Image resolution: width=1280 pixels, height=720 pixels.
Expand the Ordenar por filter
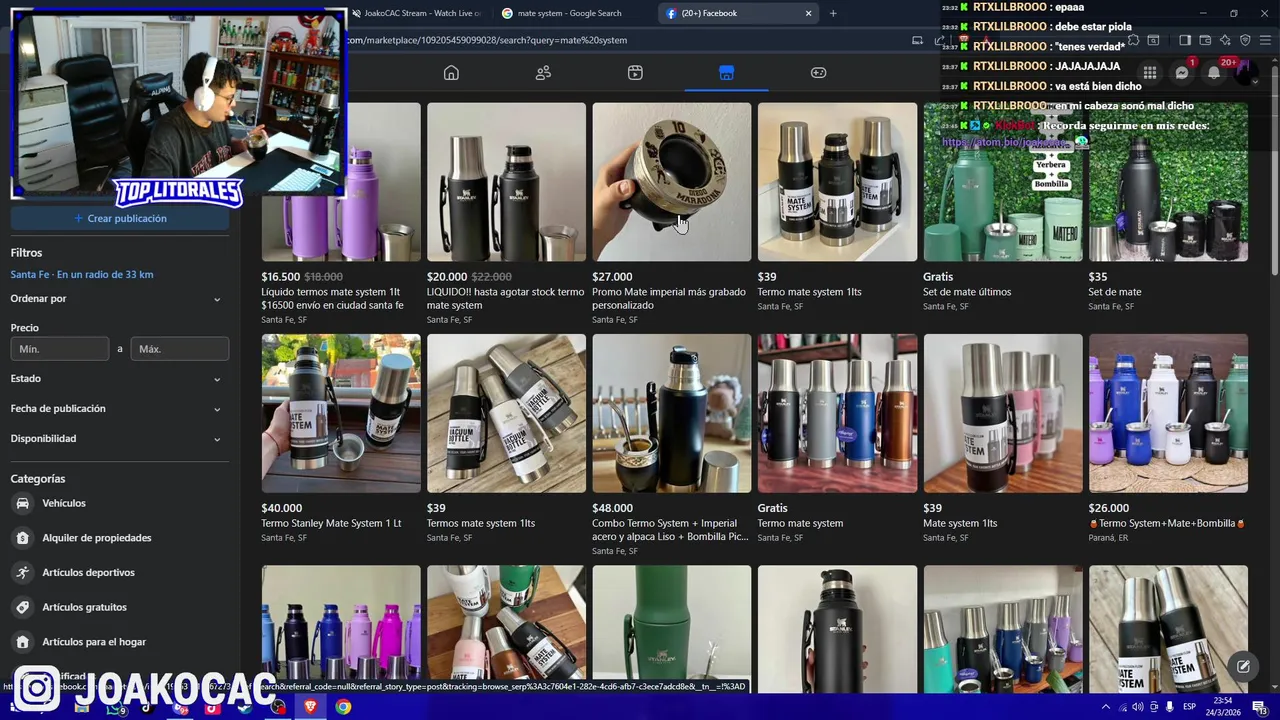[x=120, y=299]
